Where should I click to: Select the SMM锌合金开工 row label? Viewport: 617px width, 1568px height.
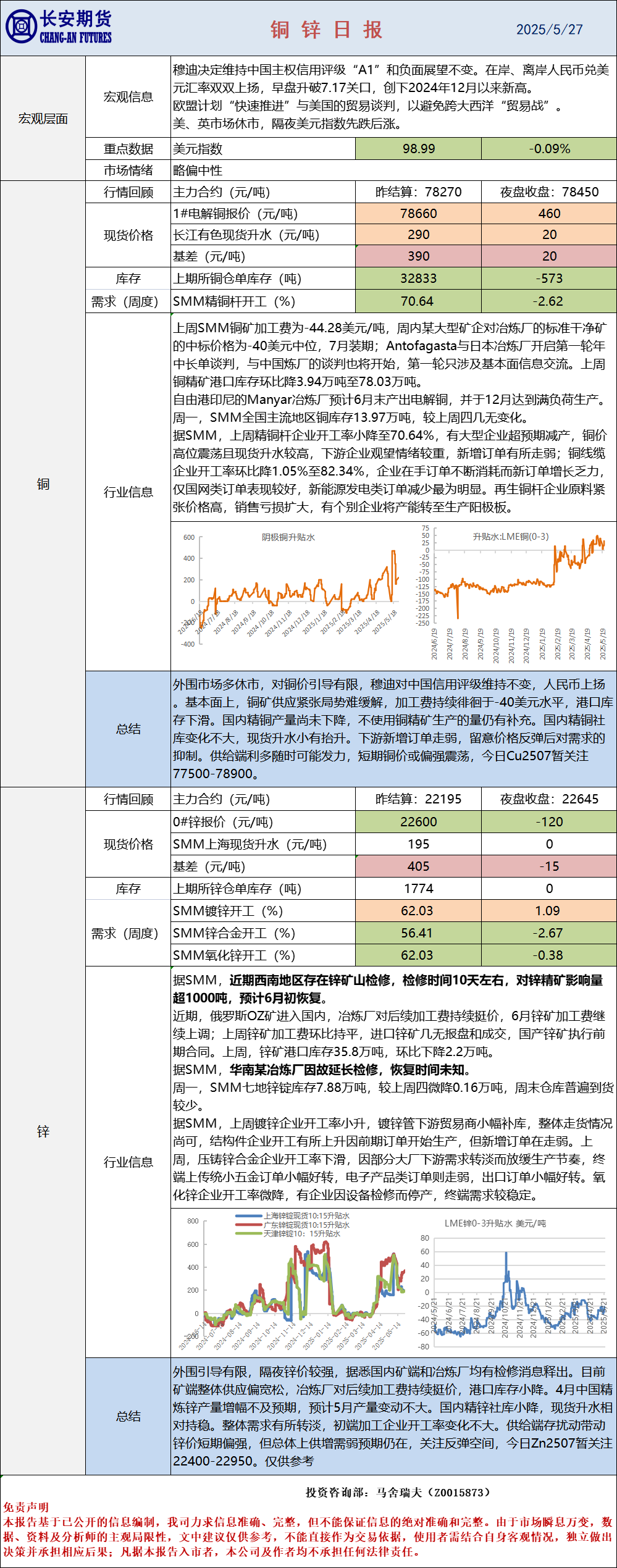click(x=263, y=933)
